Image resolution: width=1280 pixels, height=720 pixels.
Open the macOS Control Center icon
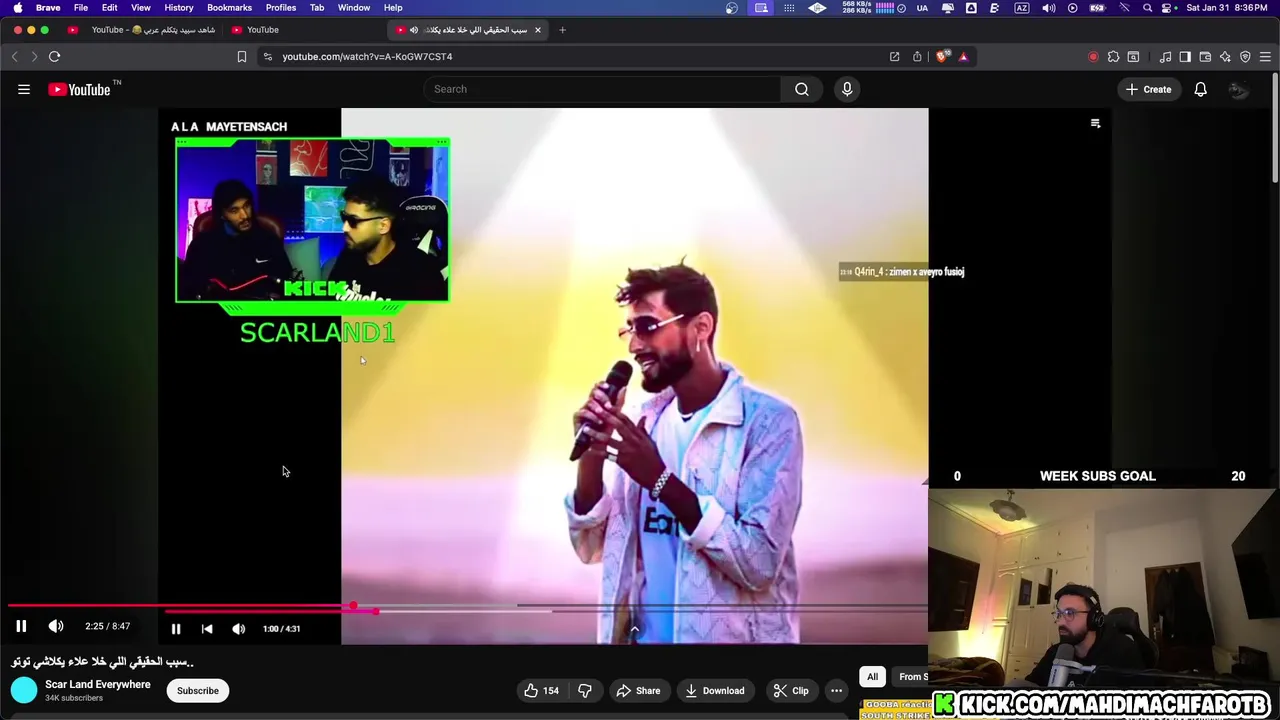(1167, 8)
